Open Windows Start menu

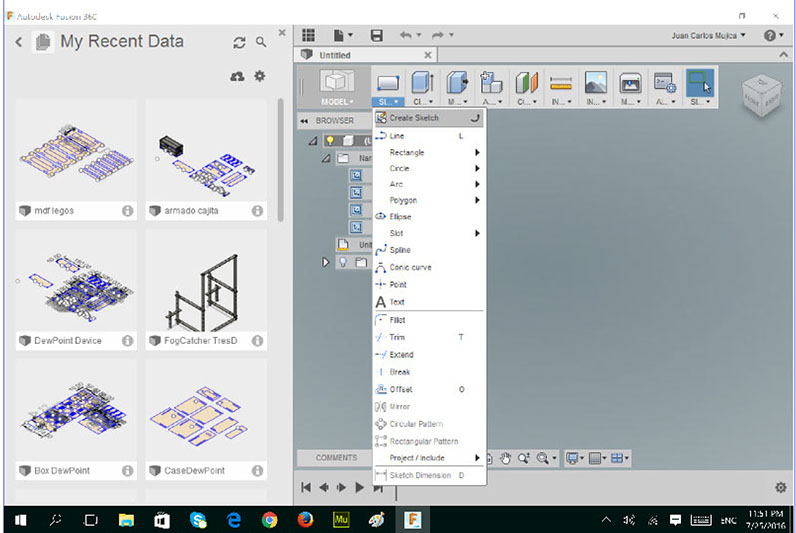click(21, 520)
